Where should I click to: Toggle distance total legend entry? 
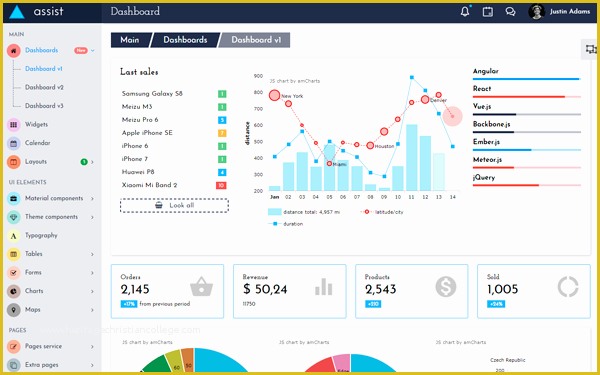coord(304,212)
